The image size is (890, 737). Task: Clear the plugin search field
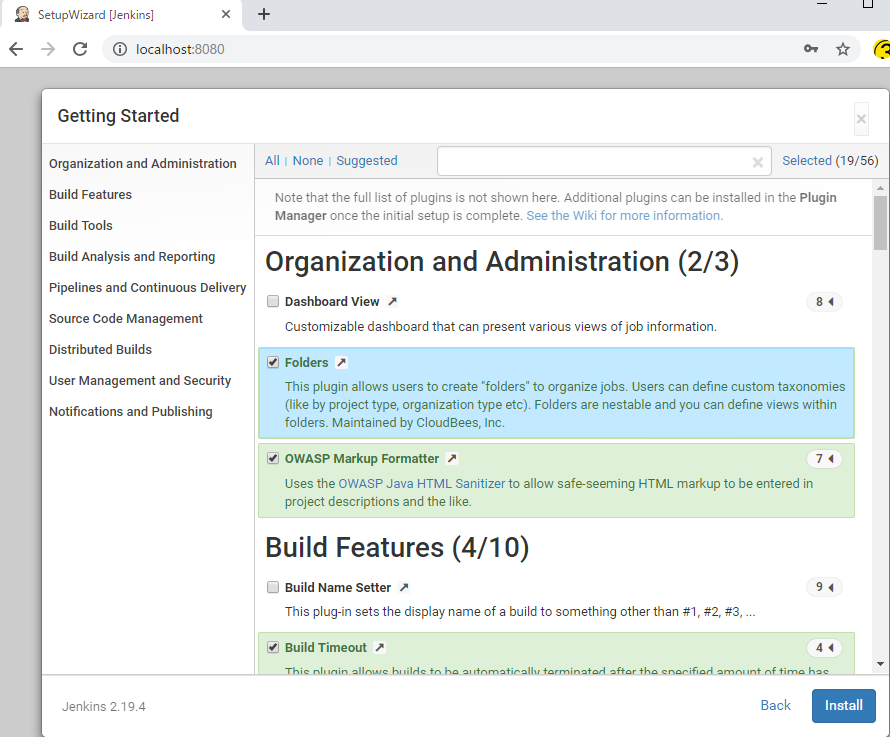click(758, 162)
